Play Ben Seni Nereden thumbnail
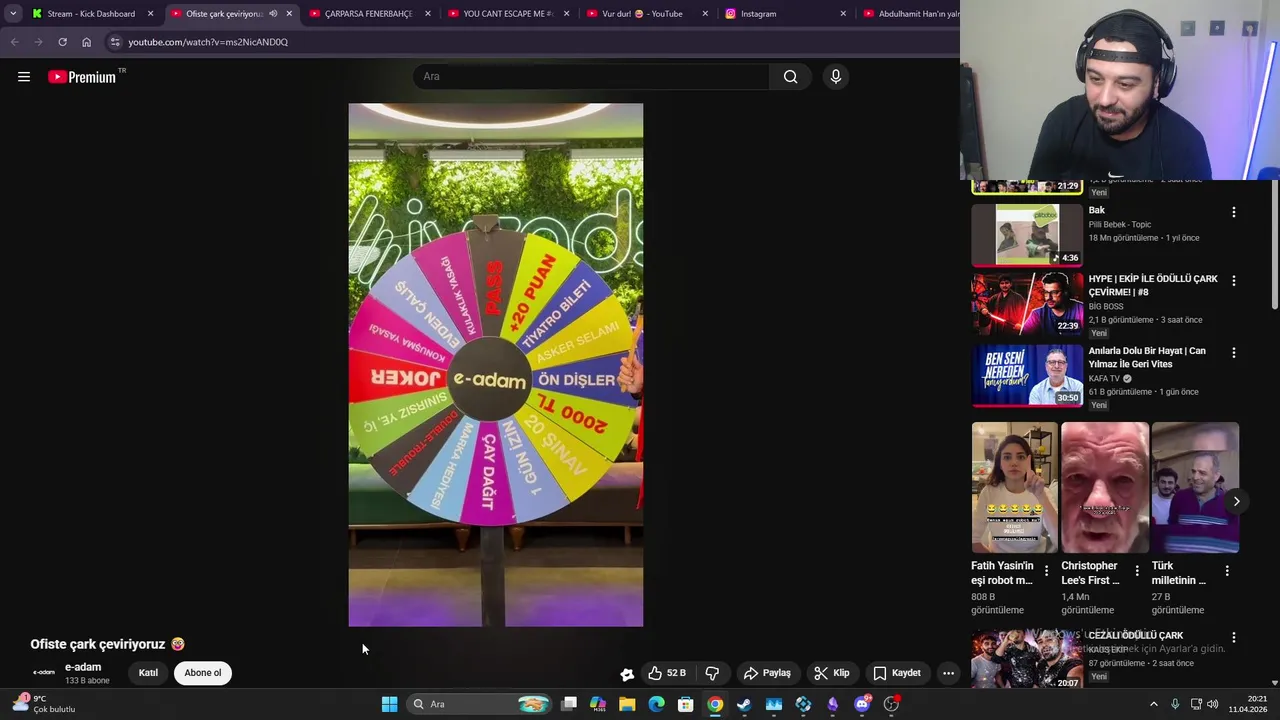 [x=1027, y=376]
